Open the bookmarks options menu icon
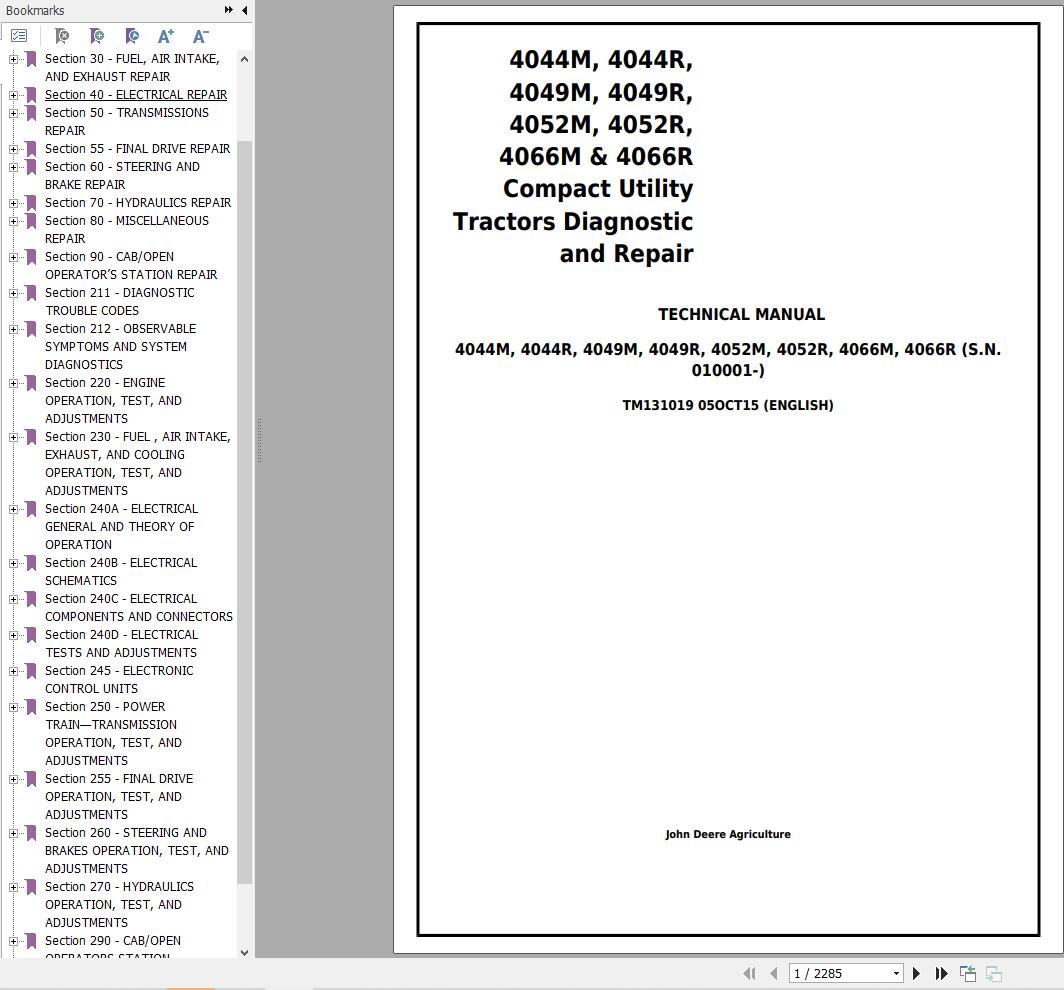1064x990 pixels. pos(19,35)
